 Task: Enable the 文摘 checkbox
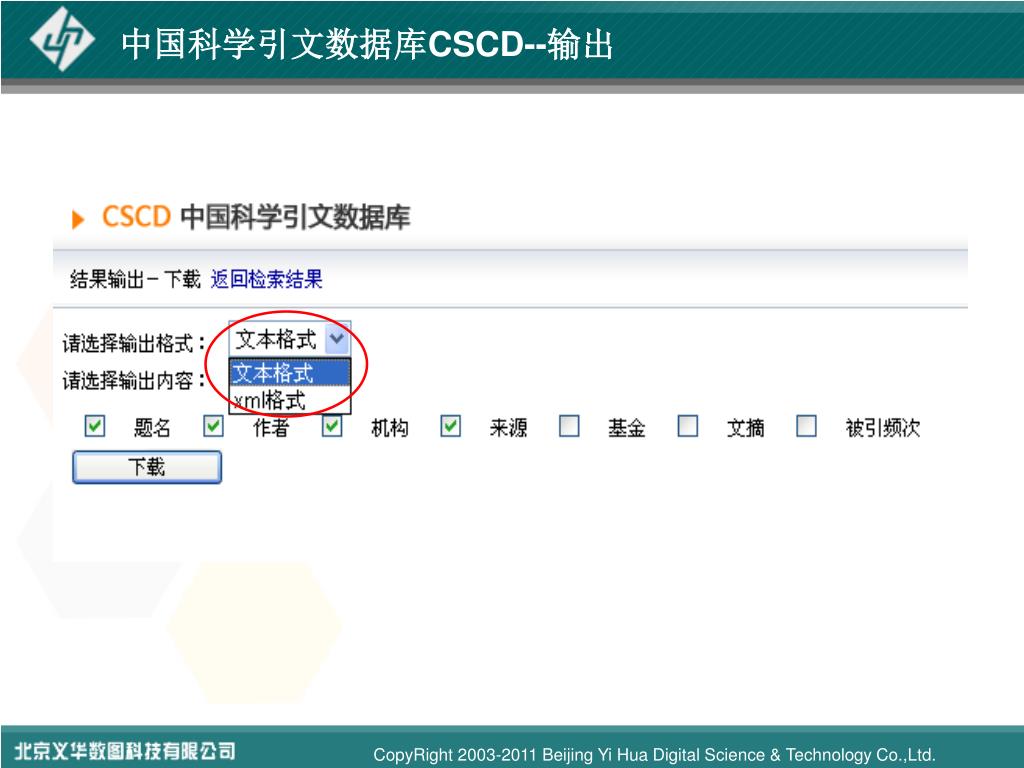point(688,426)
